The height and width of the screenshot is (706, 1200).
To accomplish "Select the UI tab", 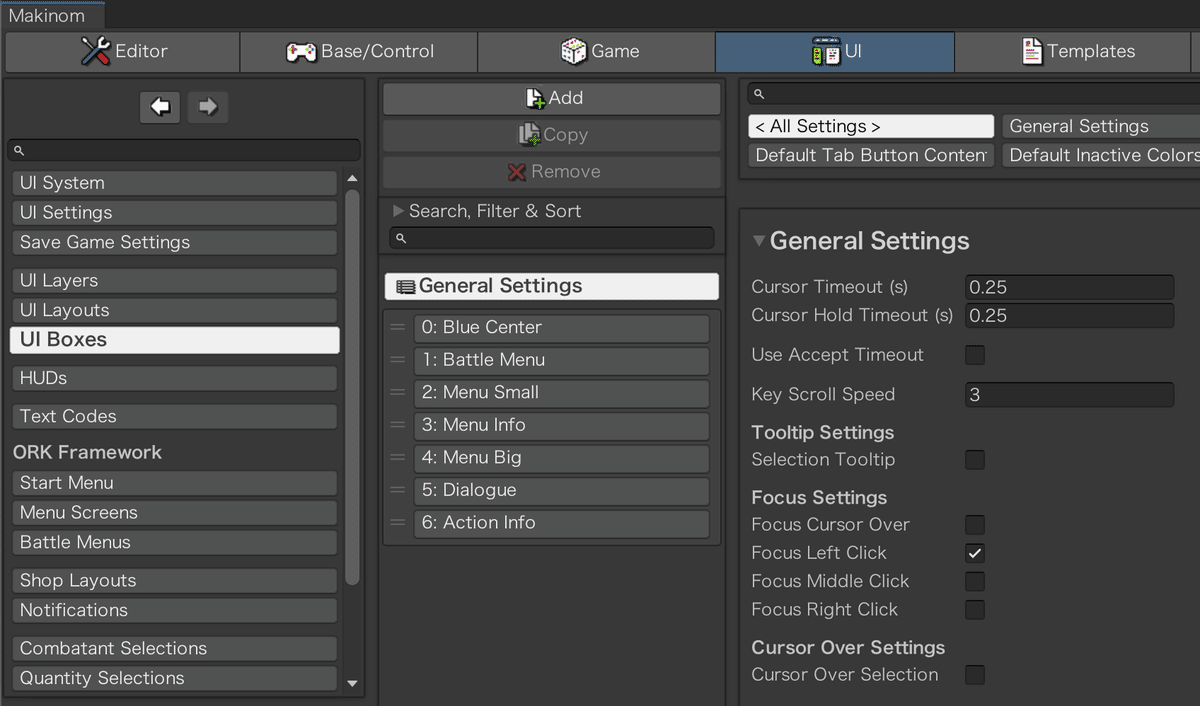I will 835,52.
